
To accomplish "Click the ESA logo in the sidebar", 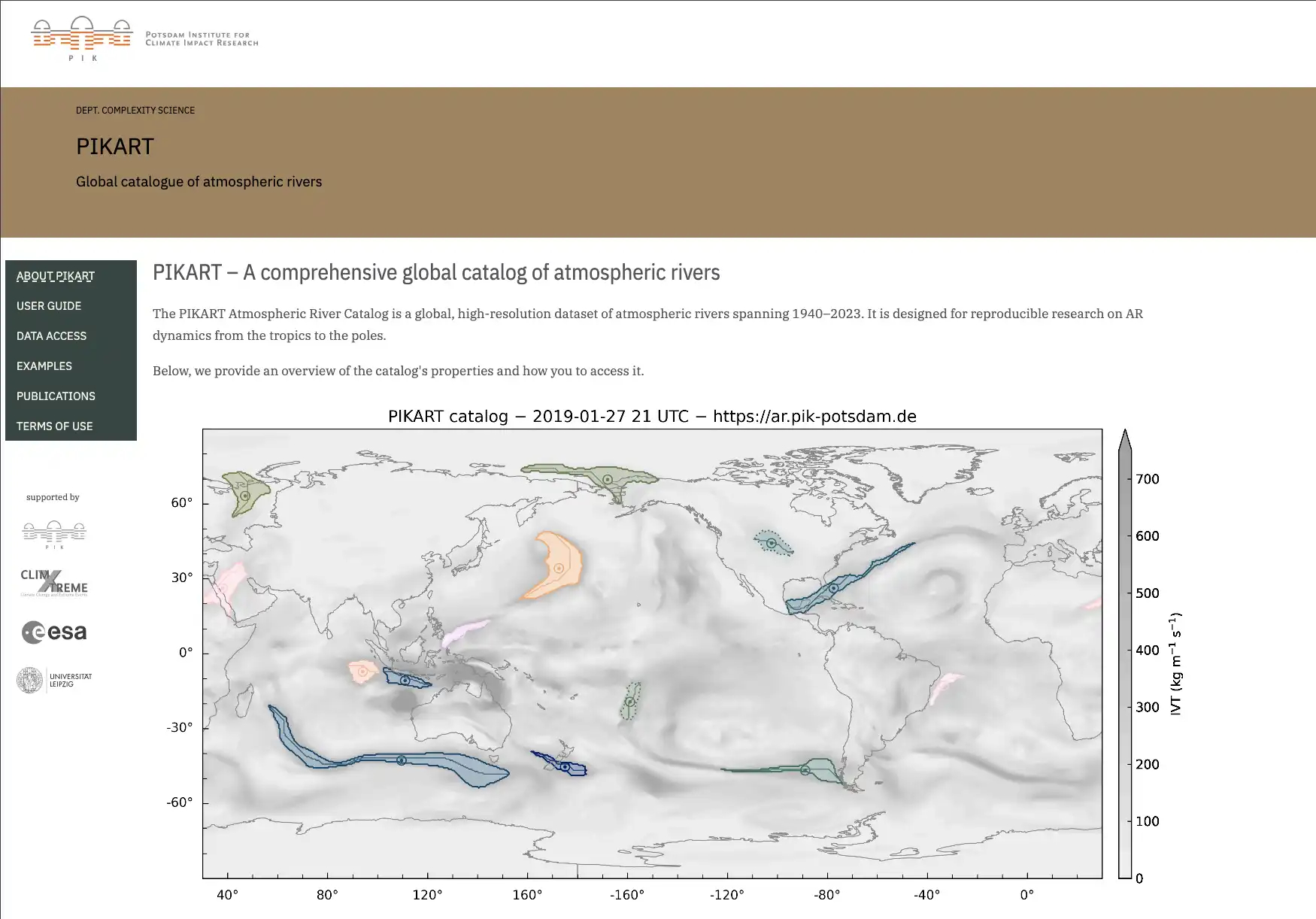I will pos(54,632).
